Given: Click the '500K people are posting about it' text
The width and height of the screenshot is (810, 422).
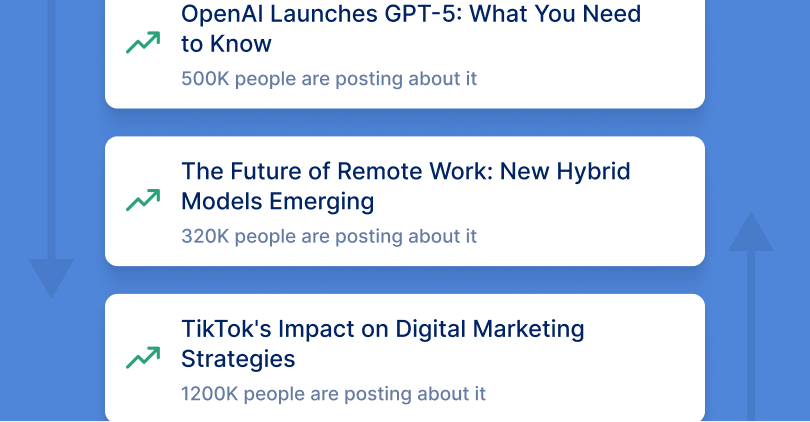Looking at the screenshot, I should (x=329, y=78).
